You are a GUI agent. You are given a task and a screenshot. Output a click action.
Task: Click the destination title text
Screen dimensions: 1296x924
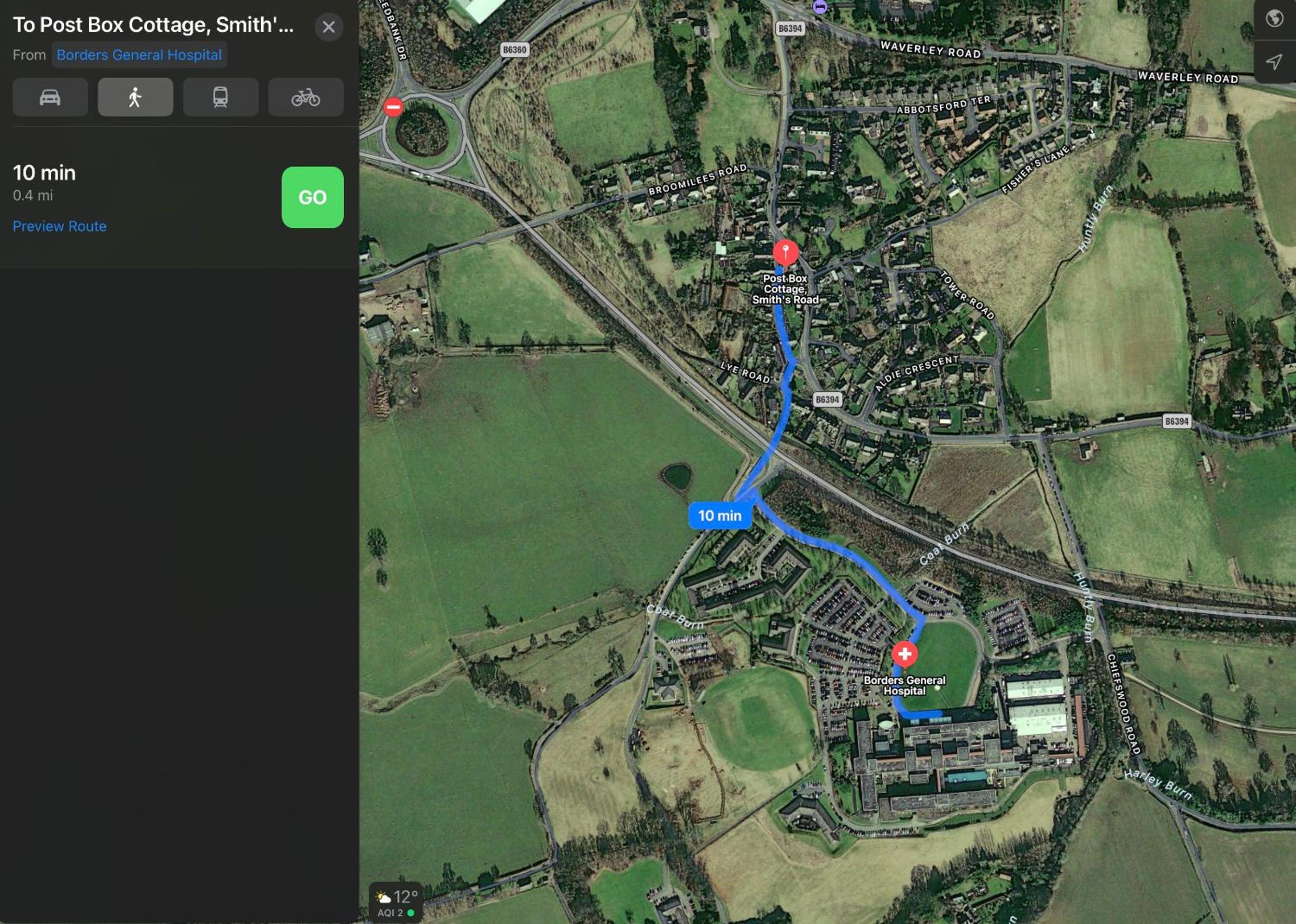(x=153, y=25)
